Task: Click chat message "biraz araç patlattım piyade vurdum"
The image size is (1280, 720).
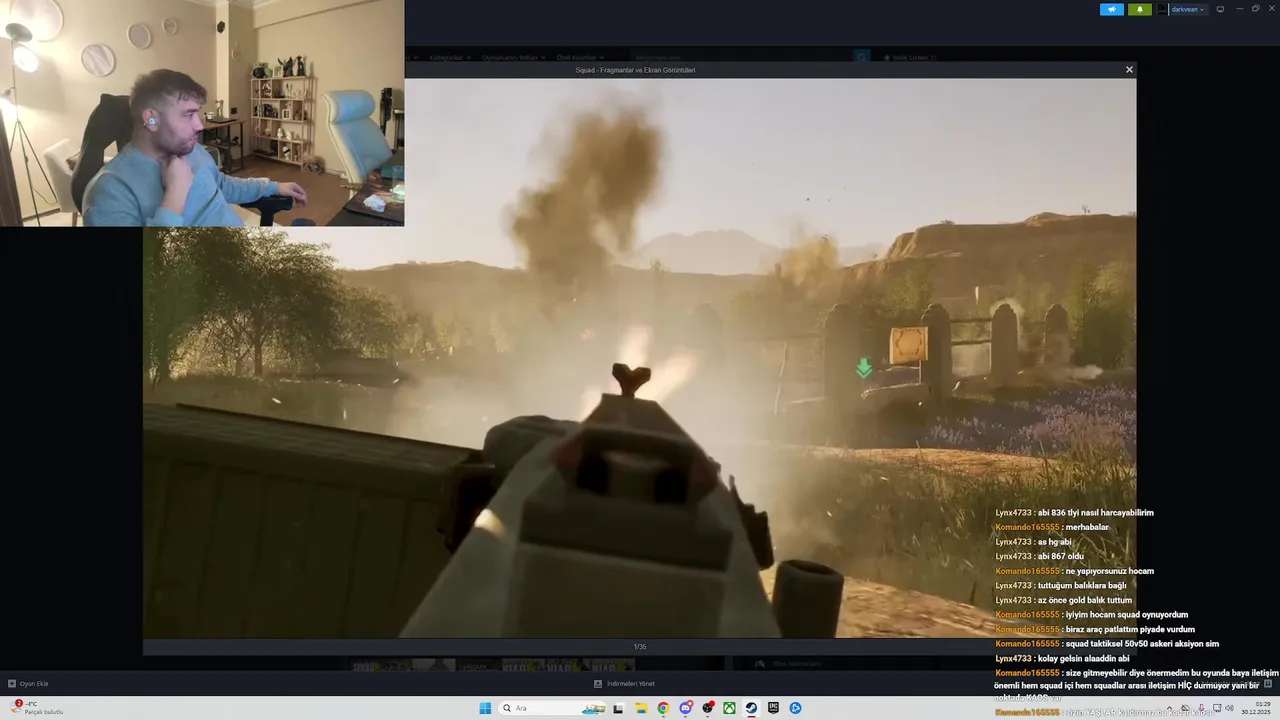Action: [1130, 629]
